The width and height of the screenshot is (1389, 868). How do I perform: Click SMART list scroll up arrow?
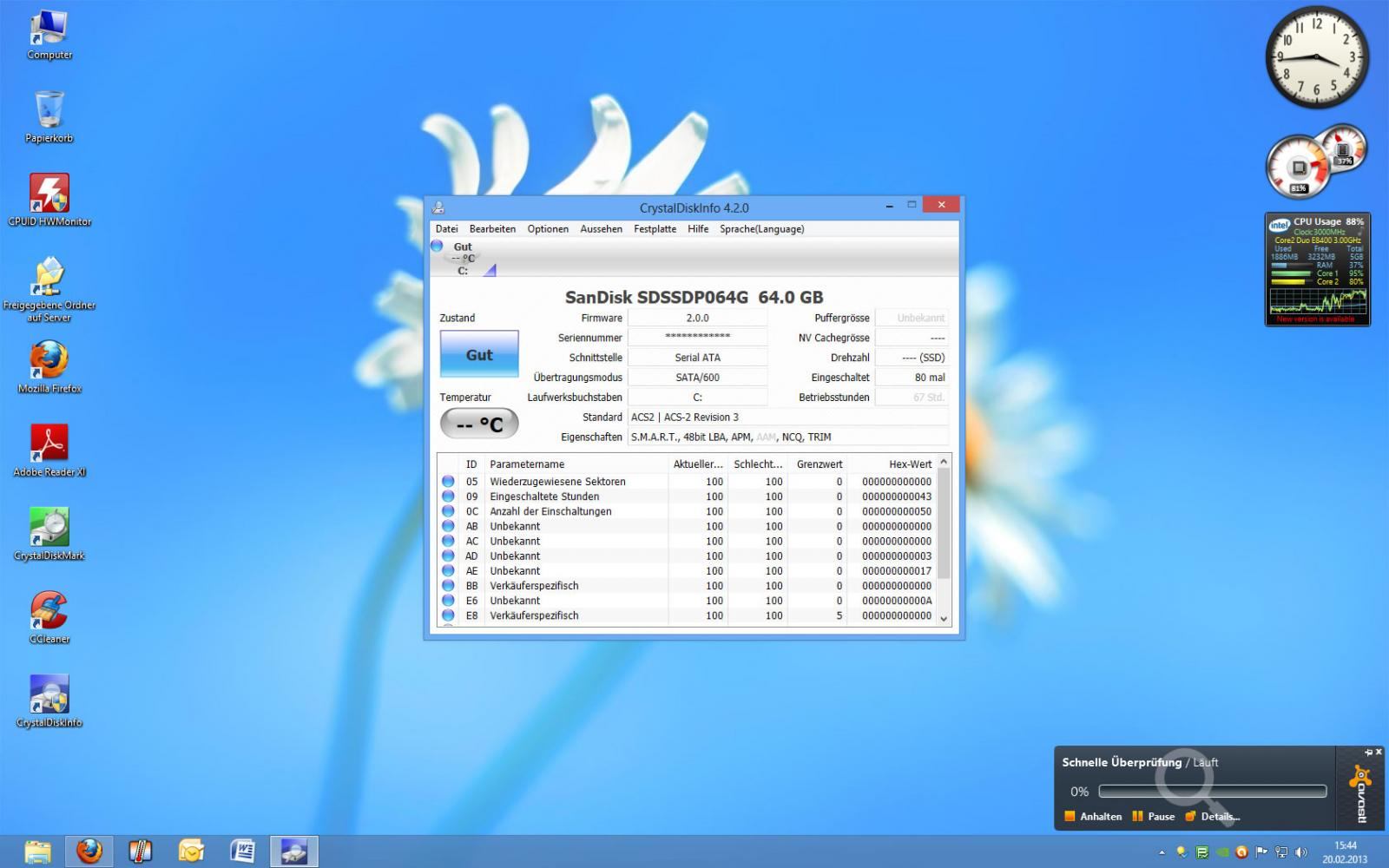[x=944, y=460]
